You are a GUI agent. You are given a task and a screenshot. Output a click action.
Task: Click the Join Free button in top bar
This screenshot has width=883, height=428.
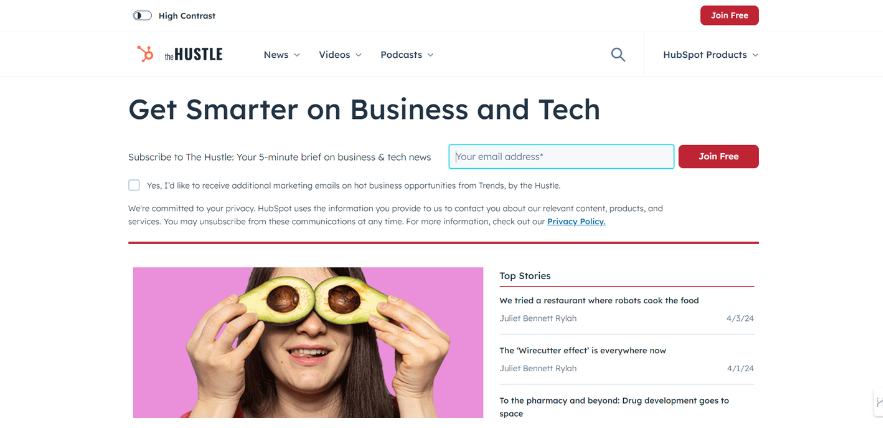point(729,15)
